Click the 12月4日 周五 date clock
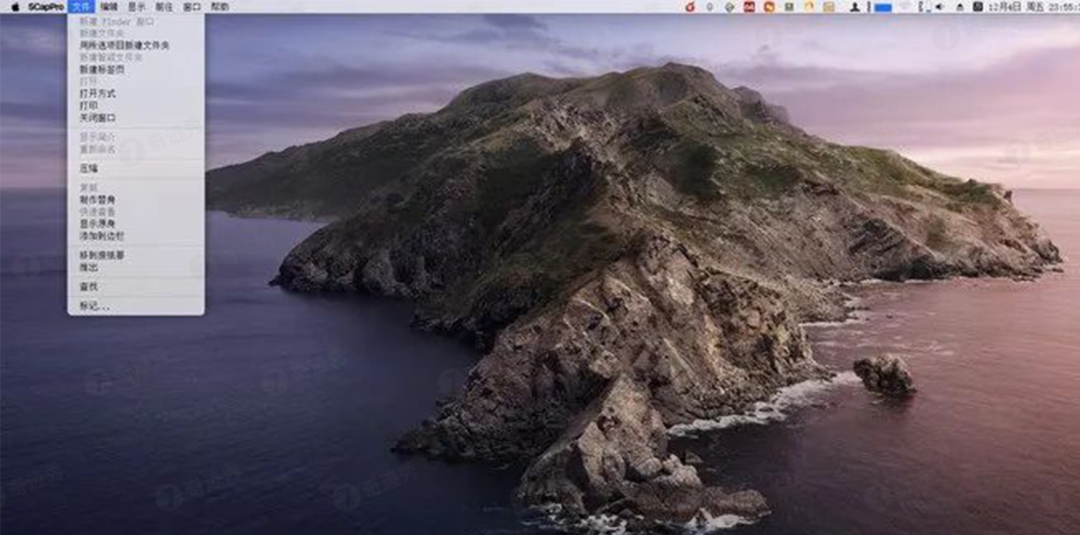 [x=1033, y=7]
